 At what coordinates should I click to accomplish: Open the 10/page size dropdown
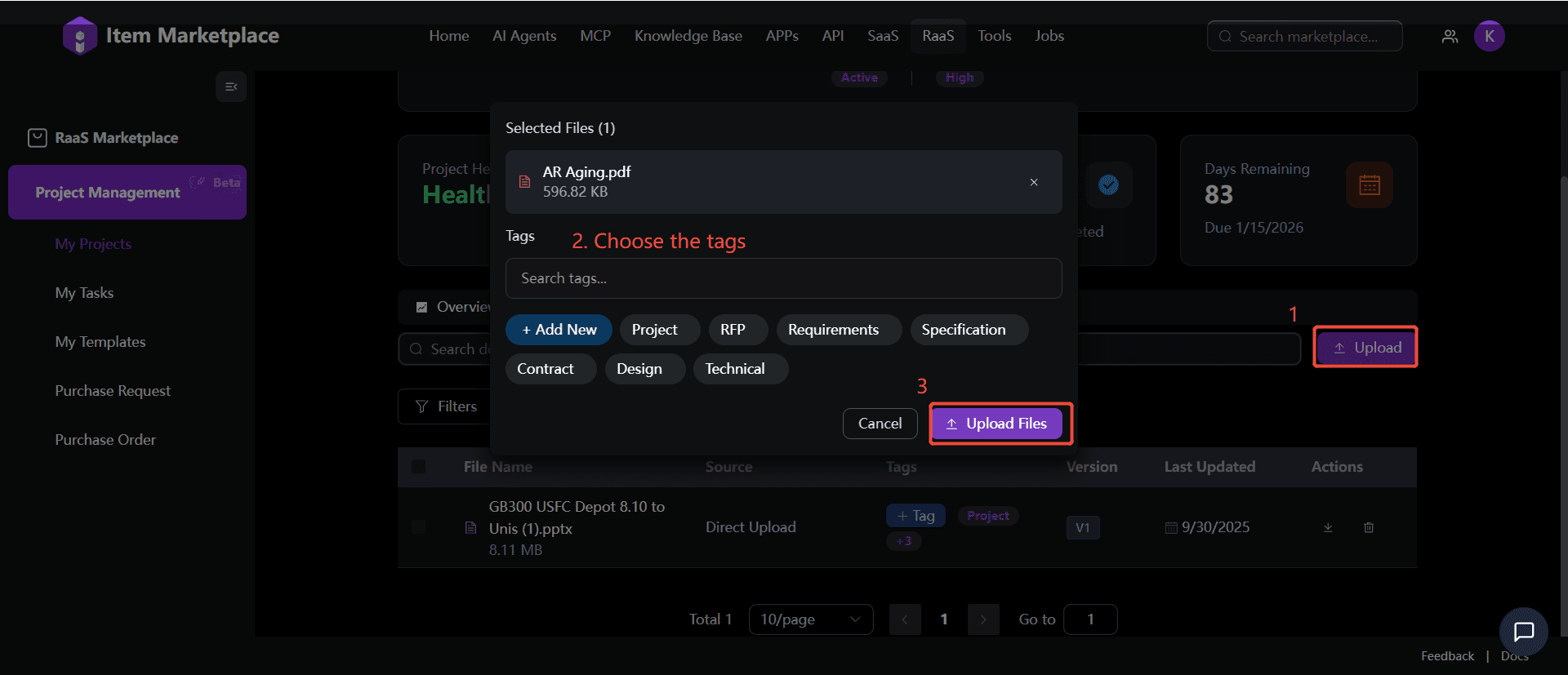tap(810, 619)
